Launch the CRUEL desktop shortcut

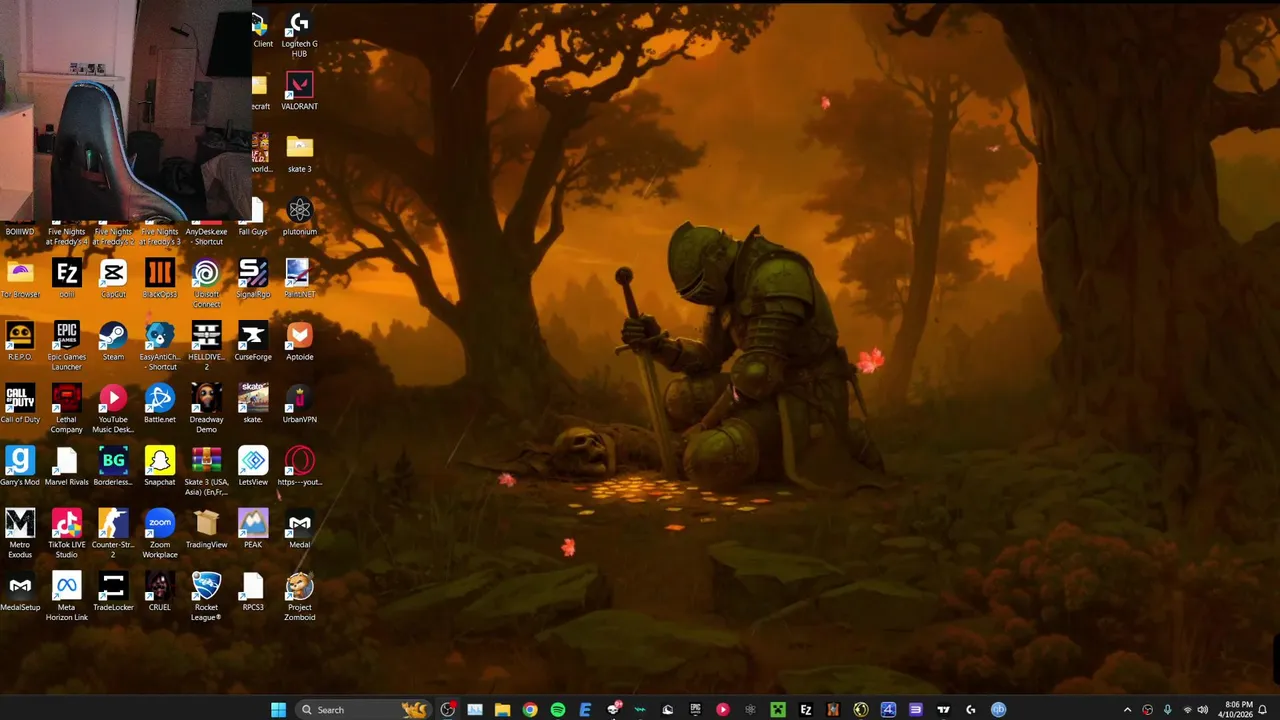point(159,591)
